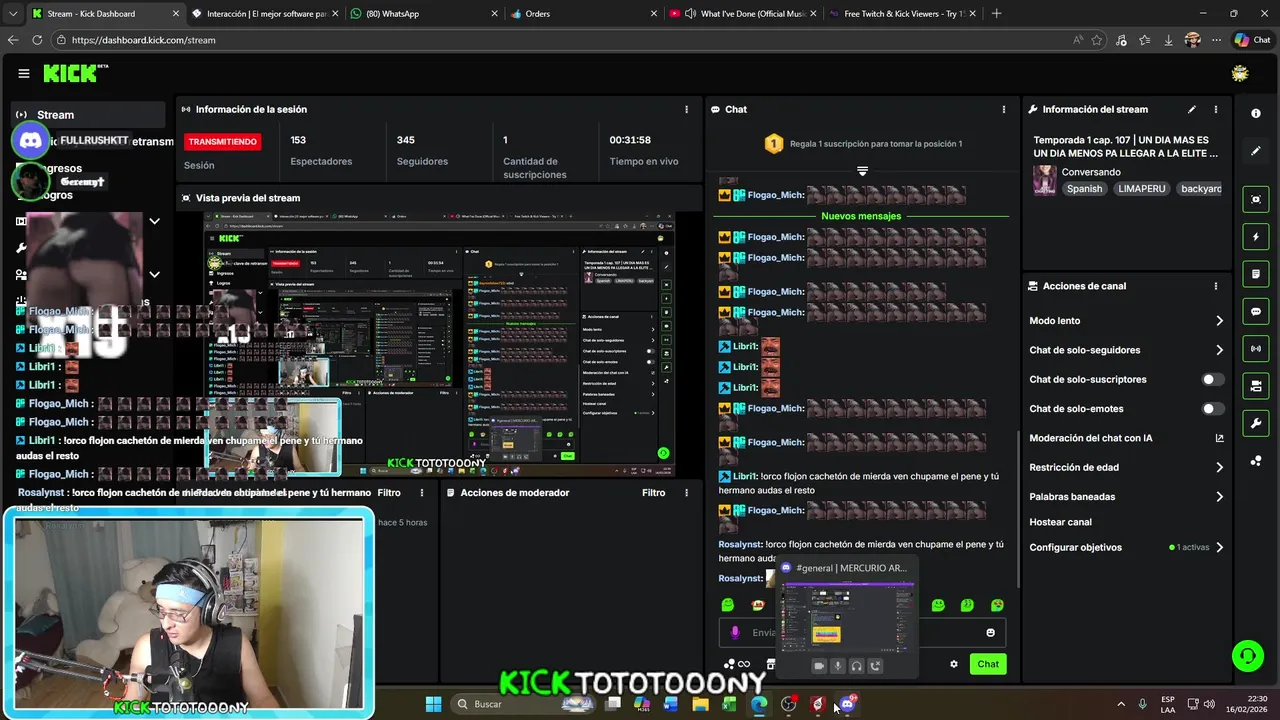This screenshot has width=1280, height=720.
Task: Open Moderación del chat con IA external link
Action: pyautogui.click(x=1219, y=438)
